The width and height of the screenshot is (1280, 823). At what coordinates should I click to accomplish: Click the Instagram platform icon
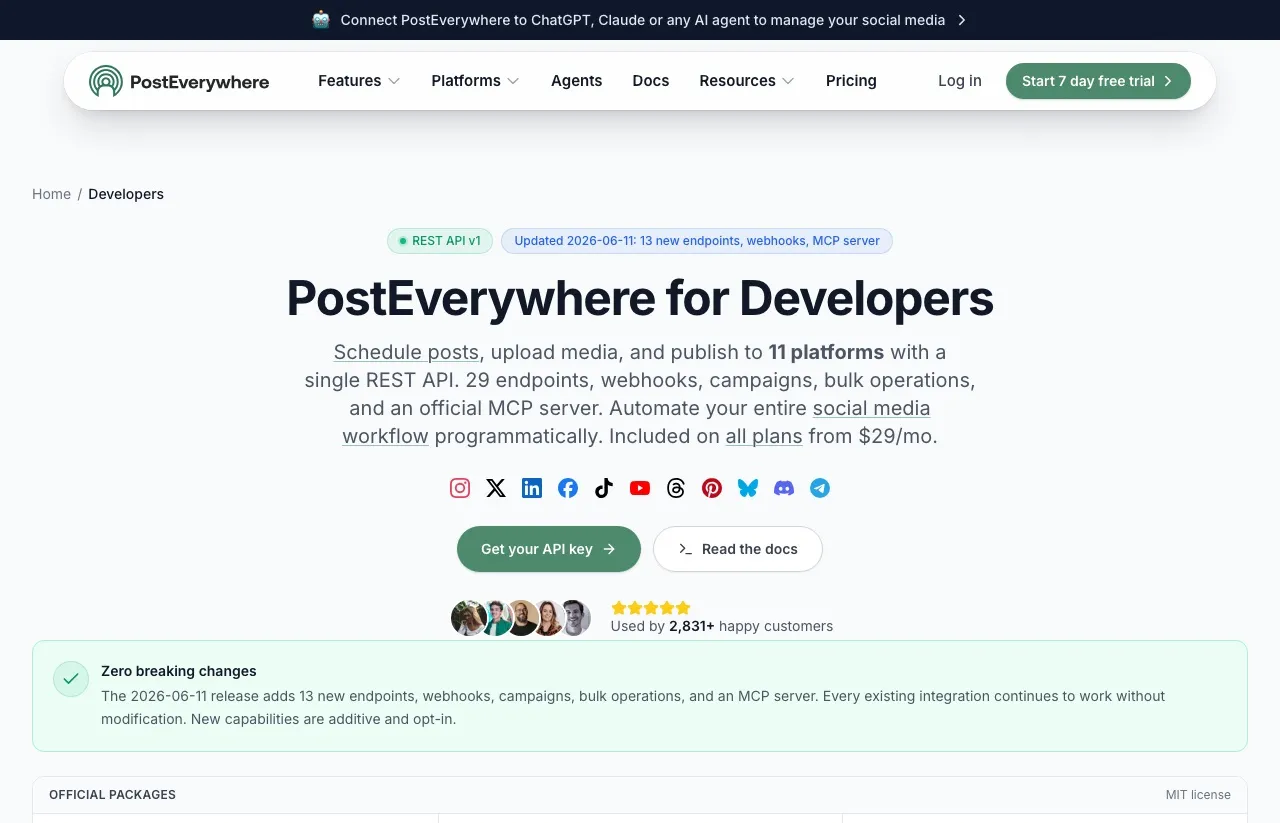[x=460, y=488]
